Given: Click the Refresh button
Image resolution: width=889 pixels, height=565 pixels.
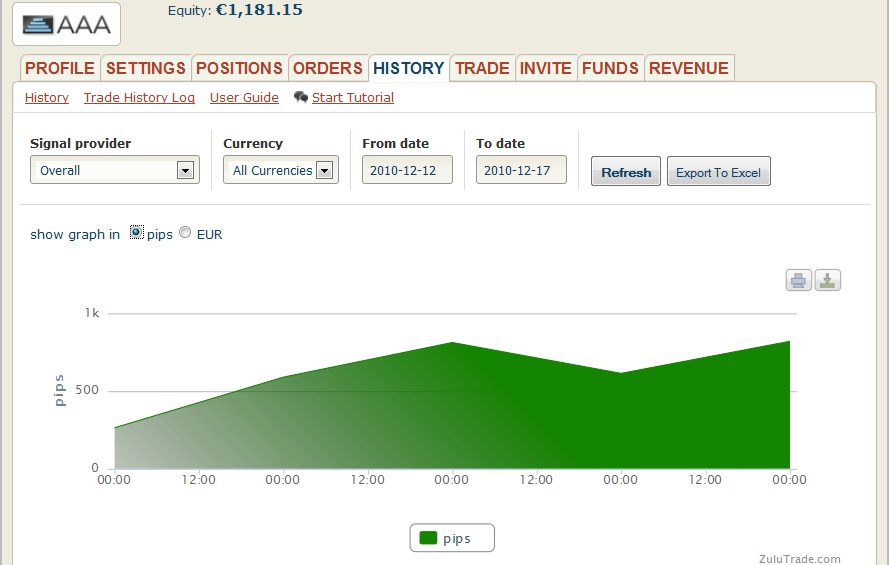Looking at the screenshot, I should click(x=626, y=171).
